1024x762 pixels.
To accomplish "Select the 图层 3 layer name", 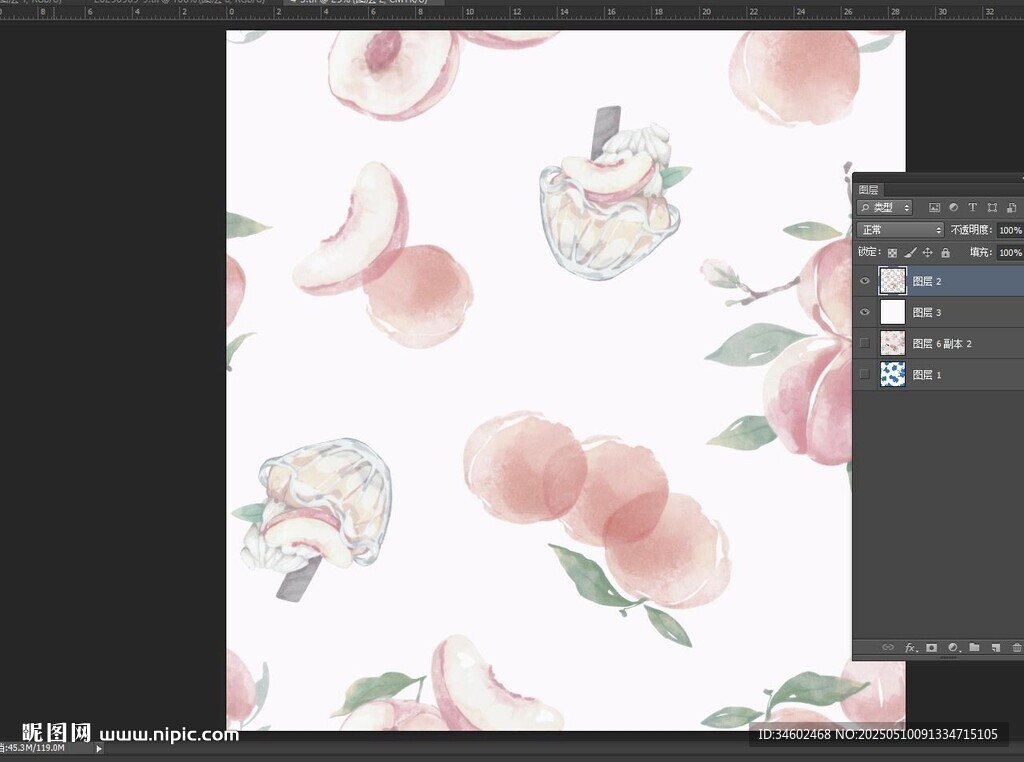I will coord(927,313).
